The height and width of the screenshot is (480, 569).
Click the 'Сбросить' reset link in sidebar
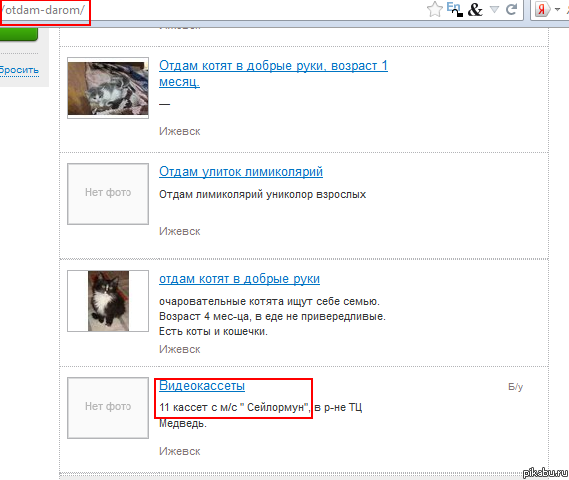coord(19,70)
